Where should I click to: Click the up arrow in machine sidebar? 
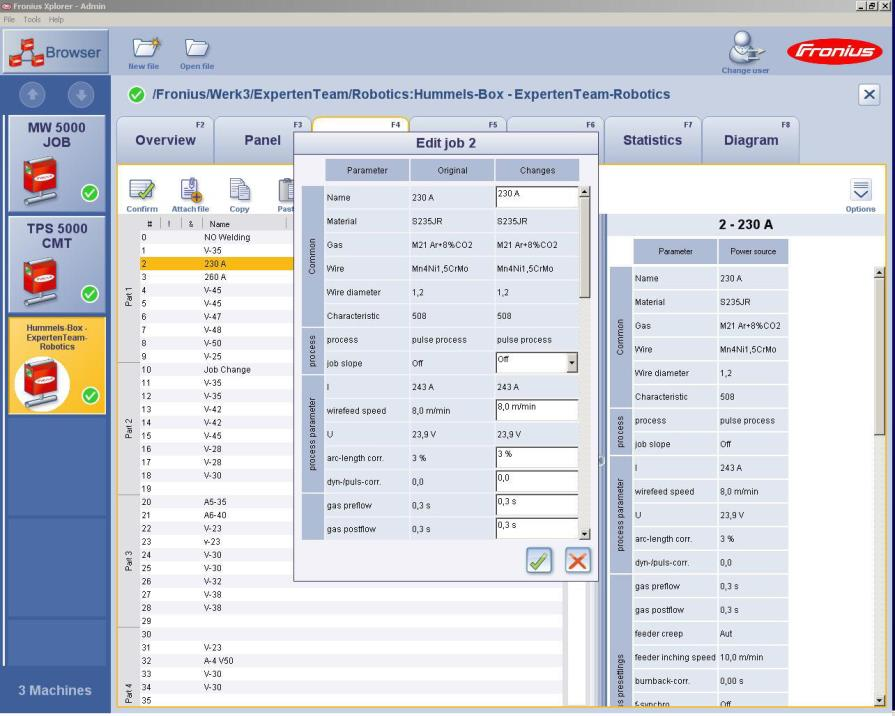(x=33, y=95)
